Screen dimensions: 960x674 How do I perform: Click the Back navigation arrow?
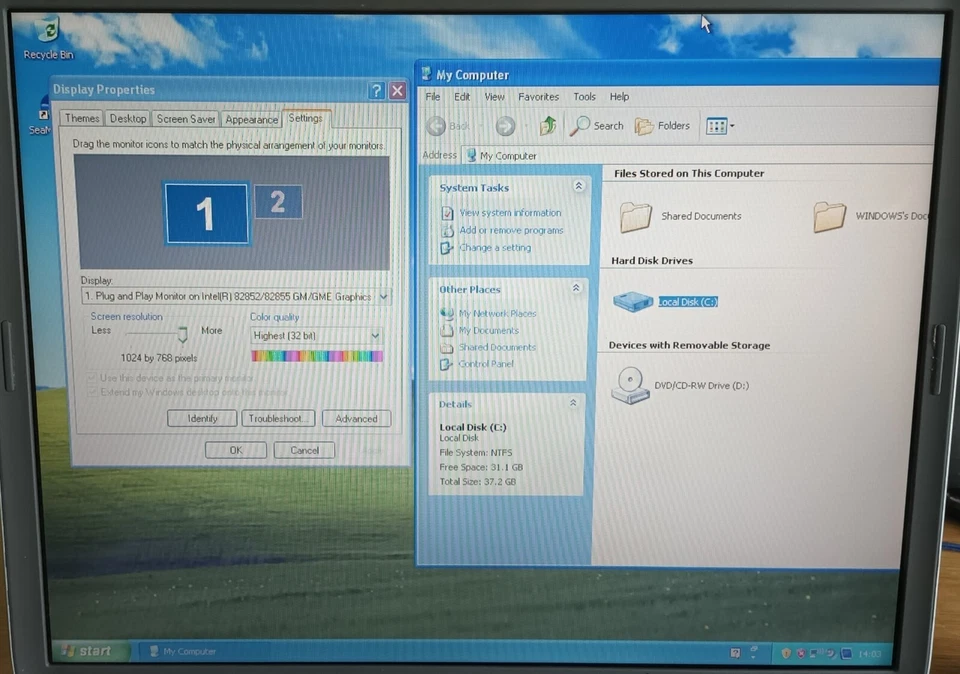point(435,125)
